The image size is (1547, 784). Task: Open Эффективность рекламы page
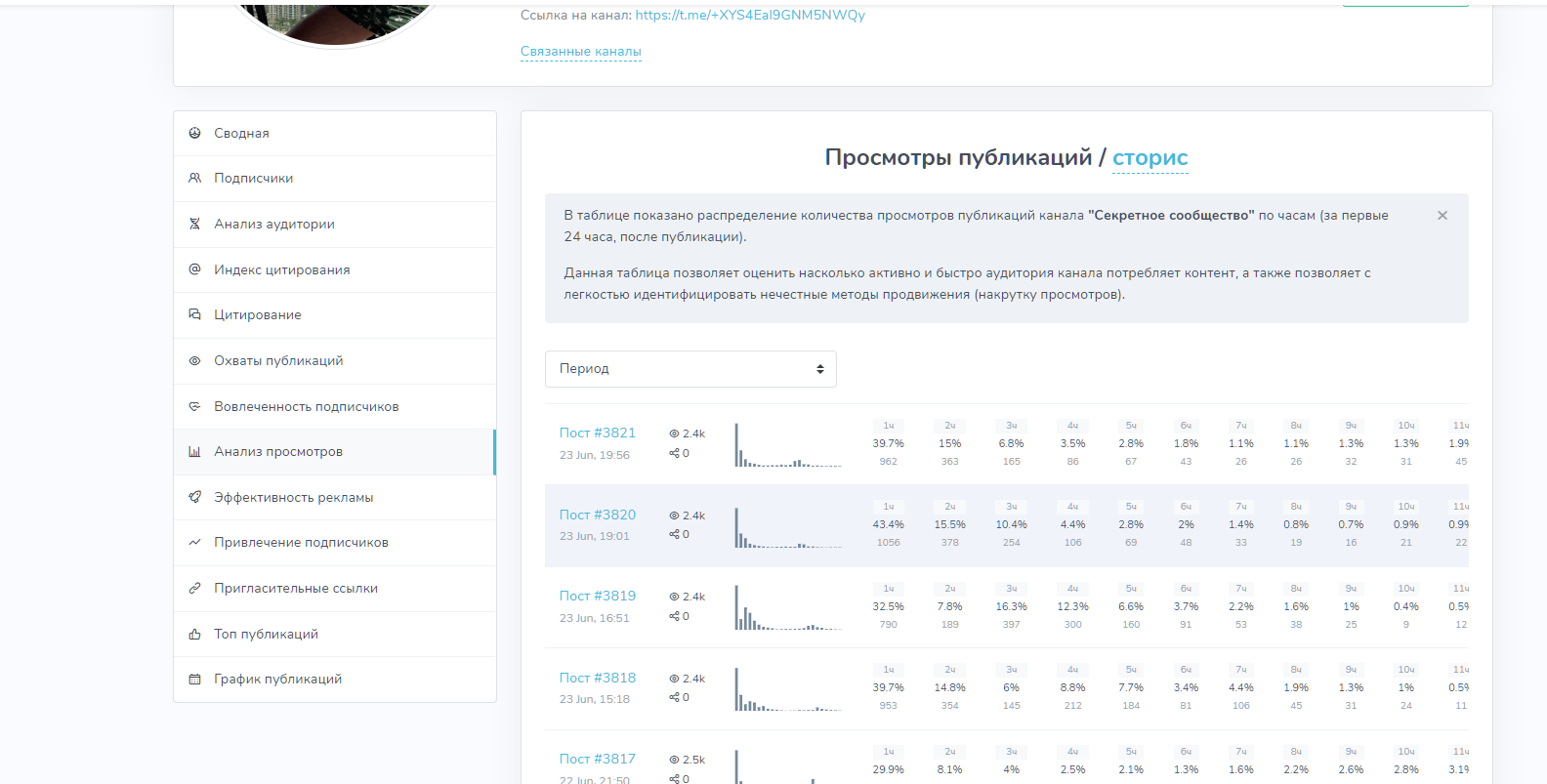pyautogui.click(x=335, y=497)
